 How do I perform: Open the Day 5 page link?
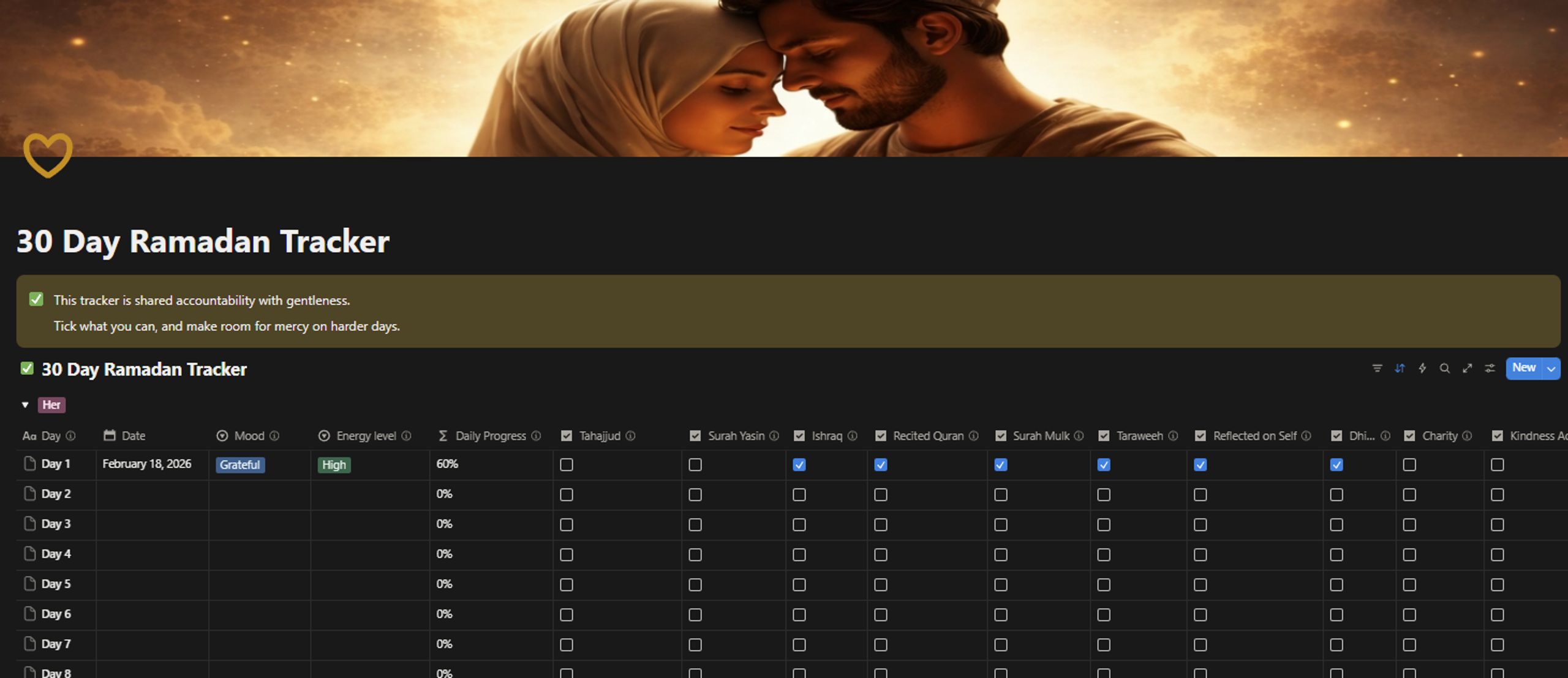(x=56, y=584)
